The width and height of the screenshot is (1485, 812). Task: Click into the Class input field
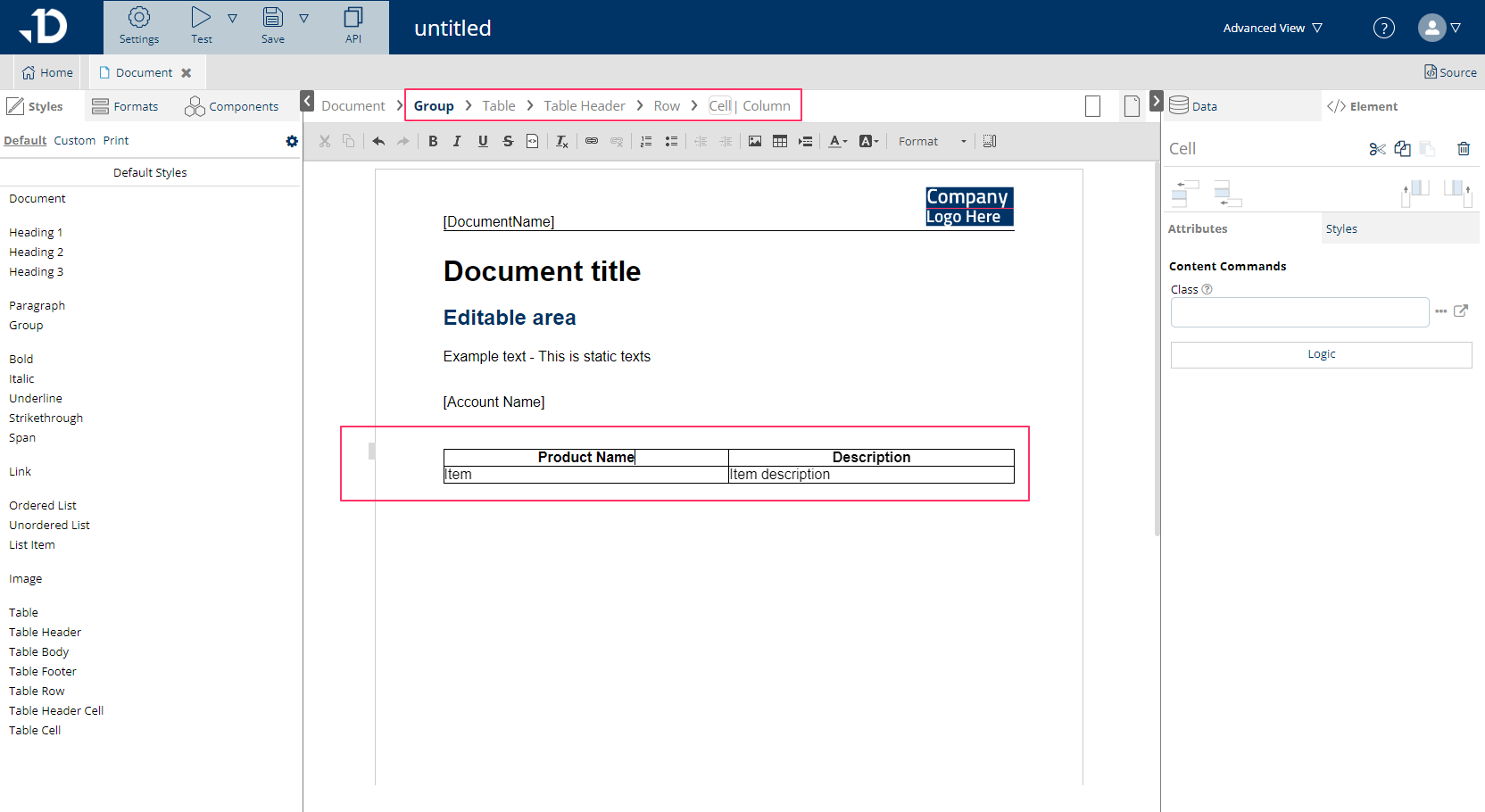(x=1299, y=312)
